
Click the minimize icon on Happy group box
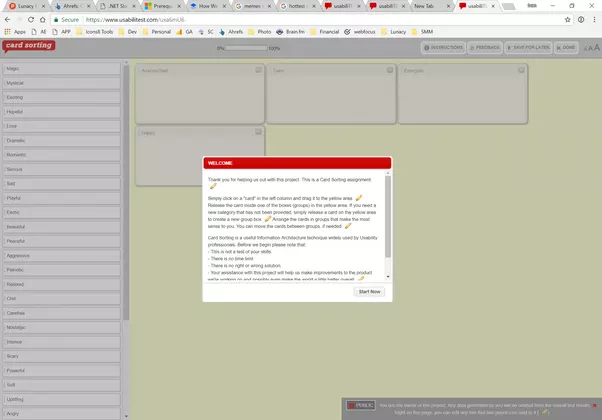(x=258, y=132)
